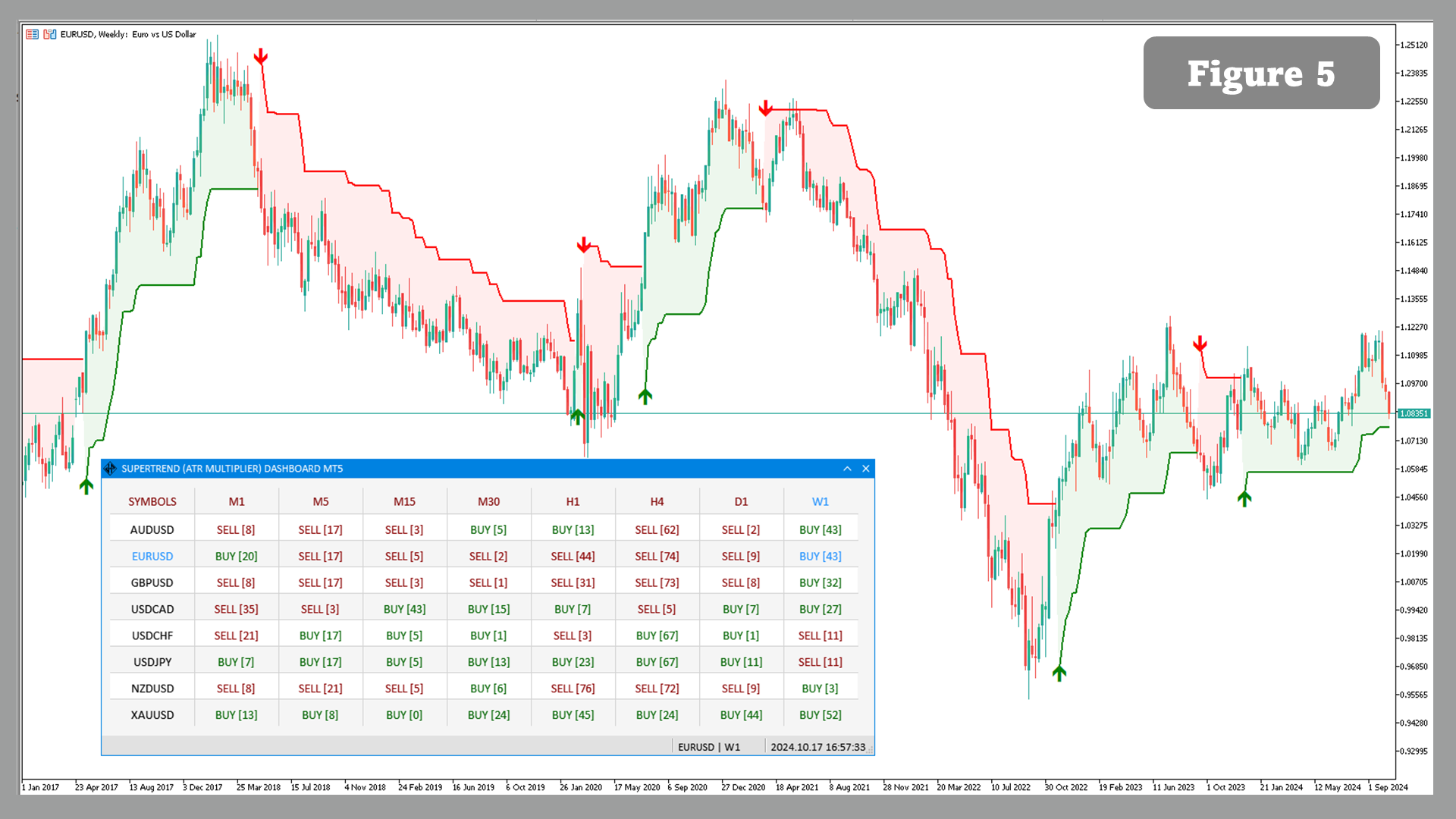Click the green buy arrow near 2017 start

click(86, 486)
